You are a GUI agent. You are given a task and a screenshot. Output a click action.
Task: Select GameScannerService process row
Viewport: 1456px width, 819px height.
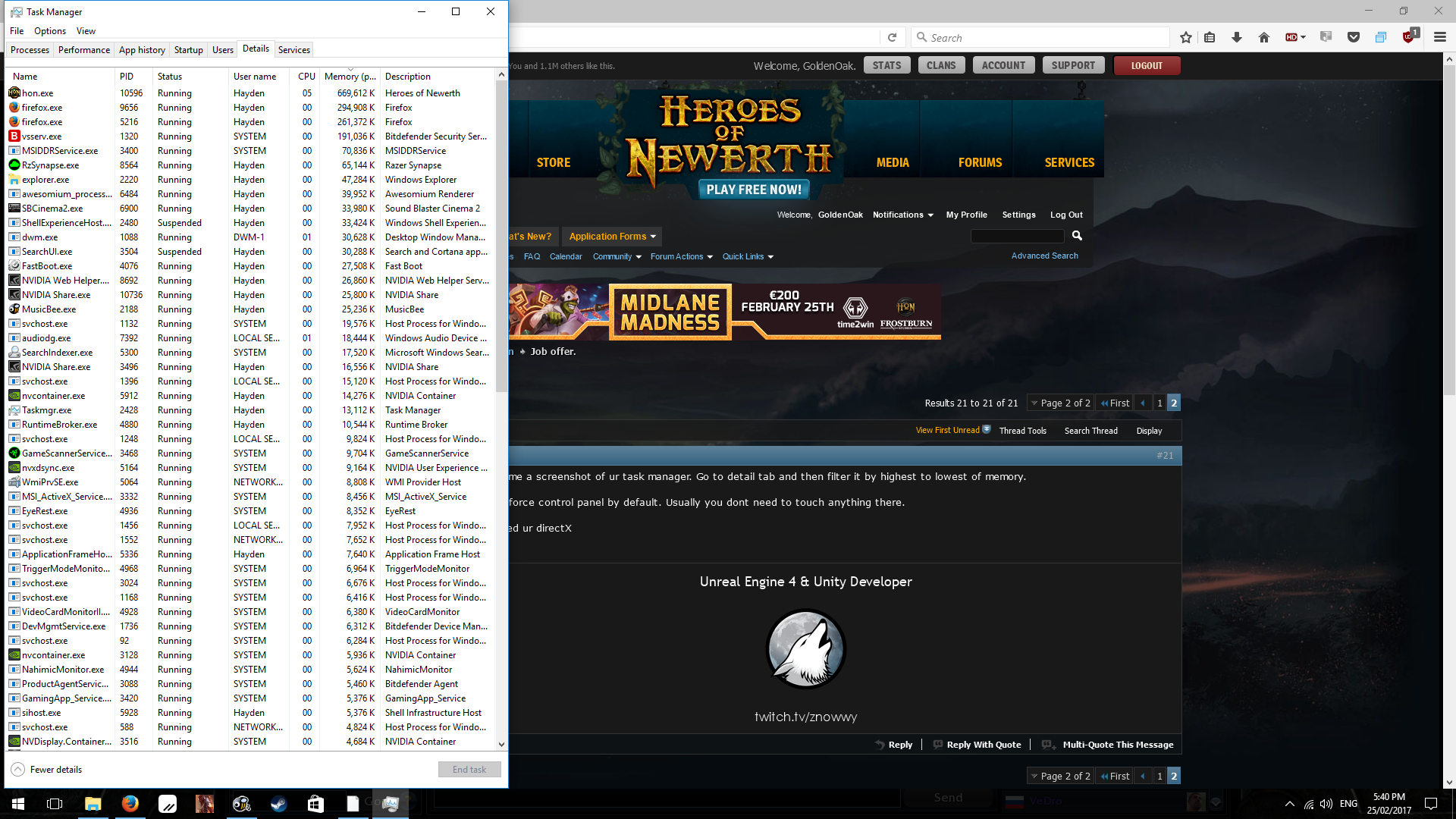[250, 453]
